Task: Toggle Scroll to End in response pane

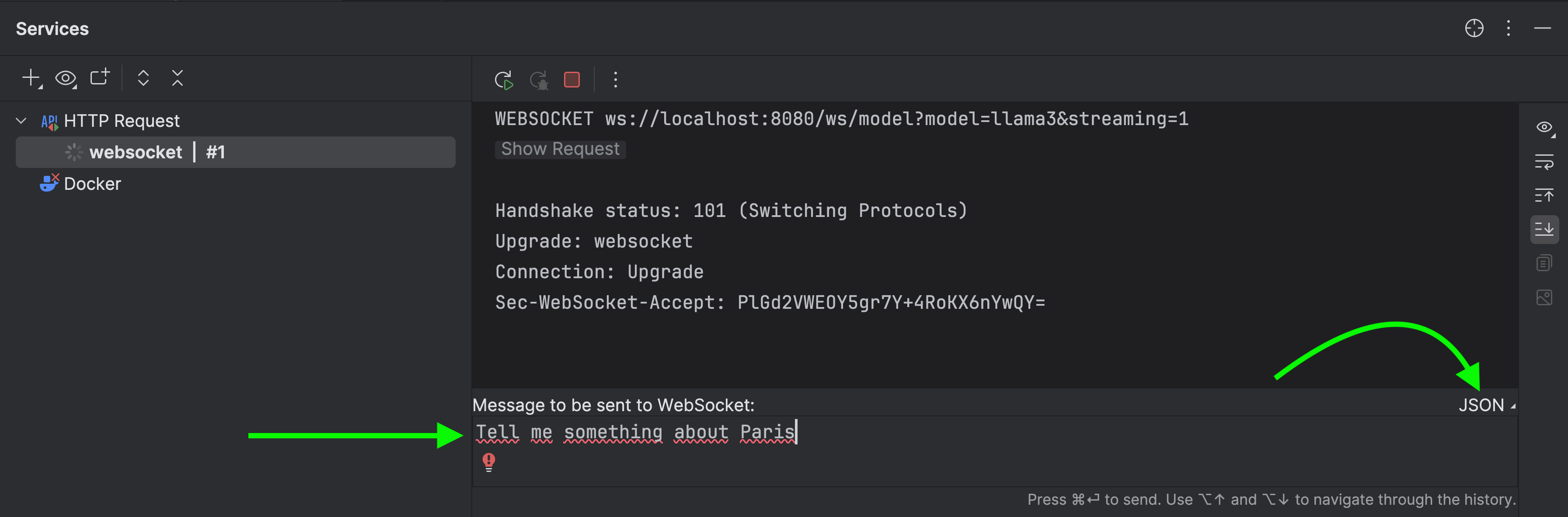Action: click(x=1544, y=229)
